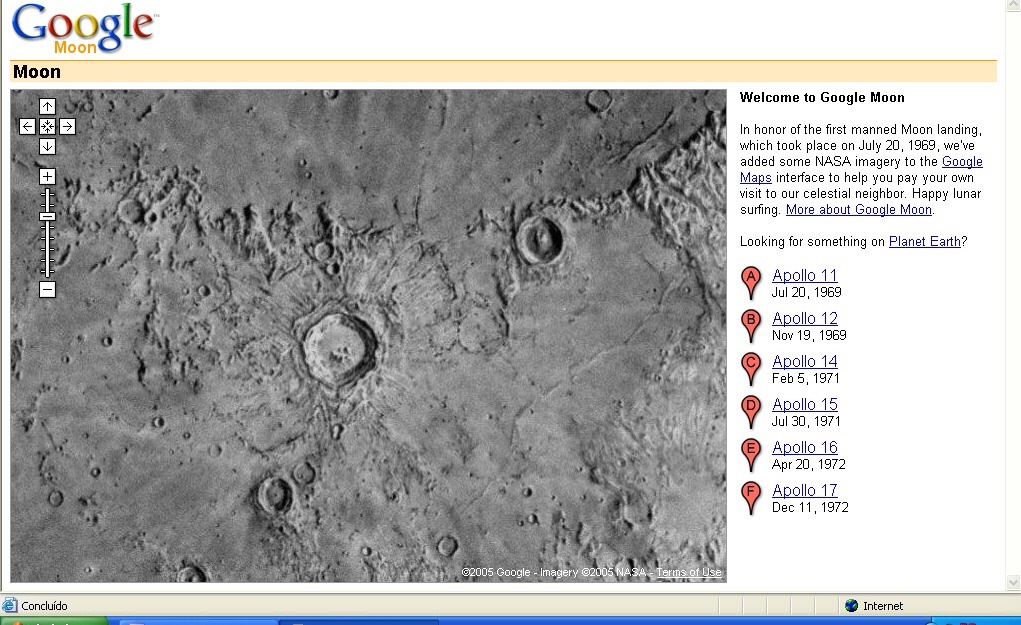The image size is (1021, 625).
Task: Open the Apollo 16 link
Action: click(x=805, y=447)
